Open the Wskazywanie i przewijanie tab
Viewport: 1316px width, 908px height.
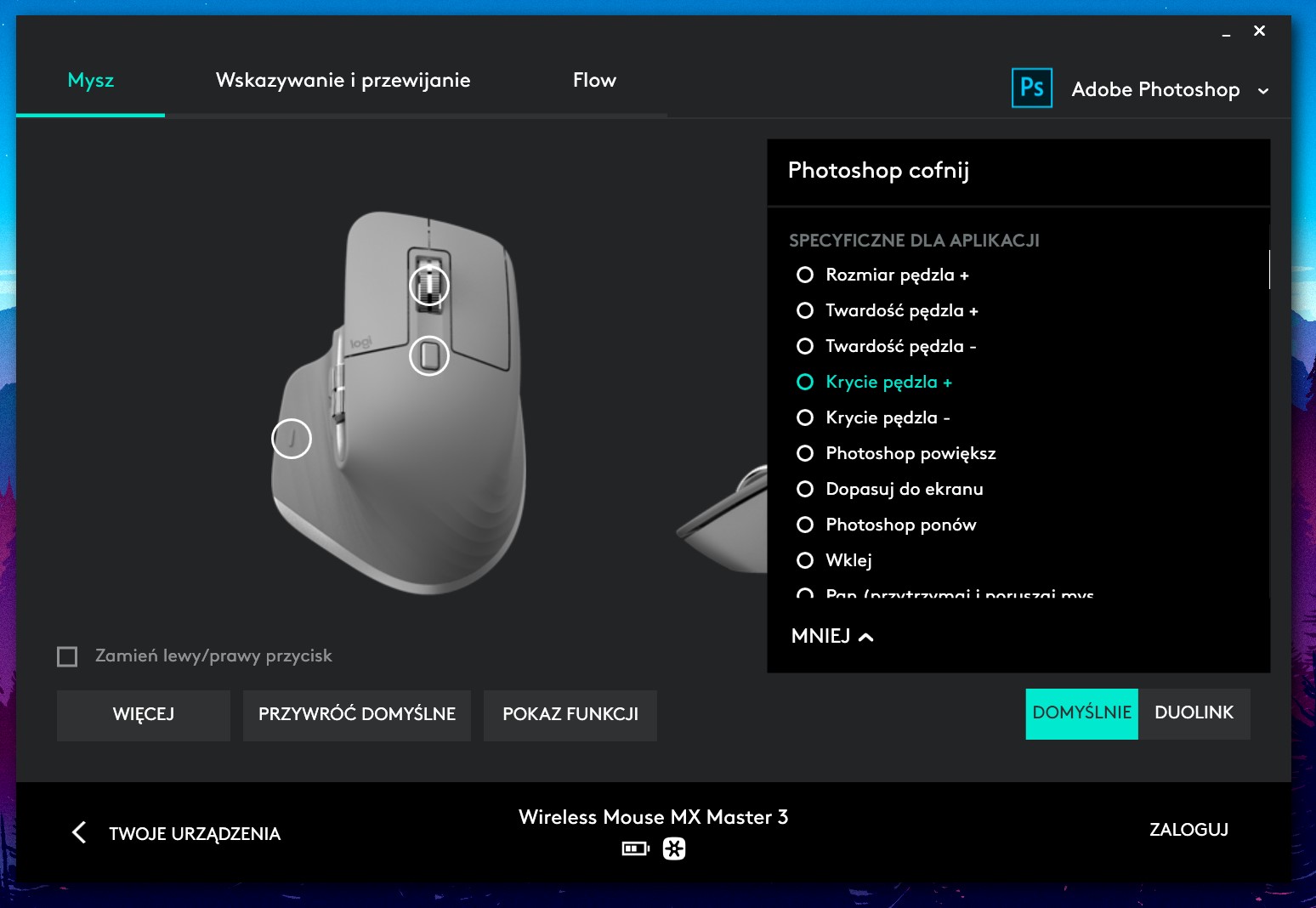tap(343, 80)
